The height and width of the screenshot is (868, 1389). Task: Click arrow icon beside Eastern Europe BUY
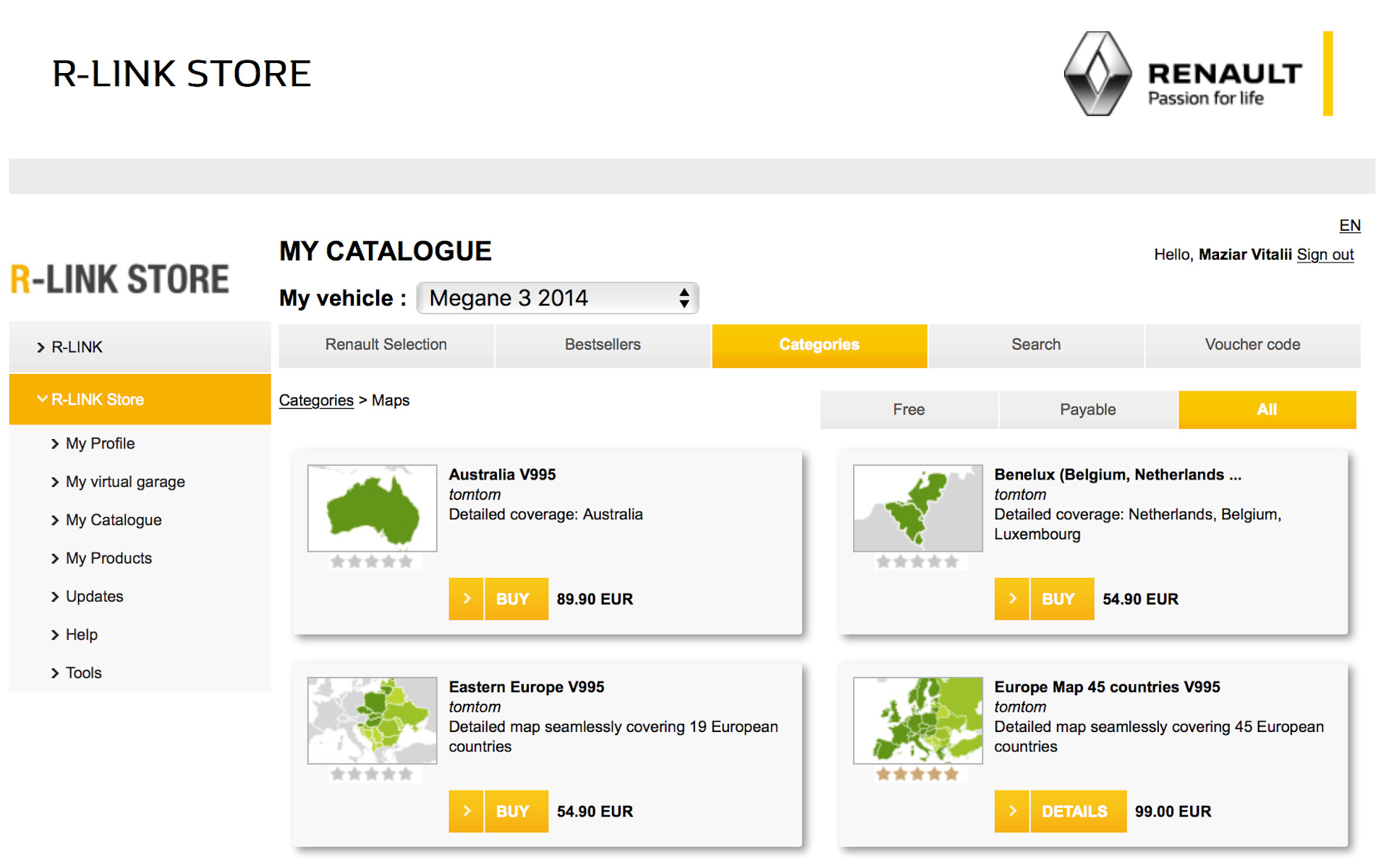(466, 811)
